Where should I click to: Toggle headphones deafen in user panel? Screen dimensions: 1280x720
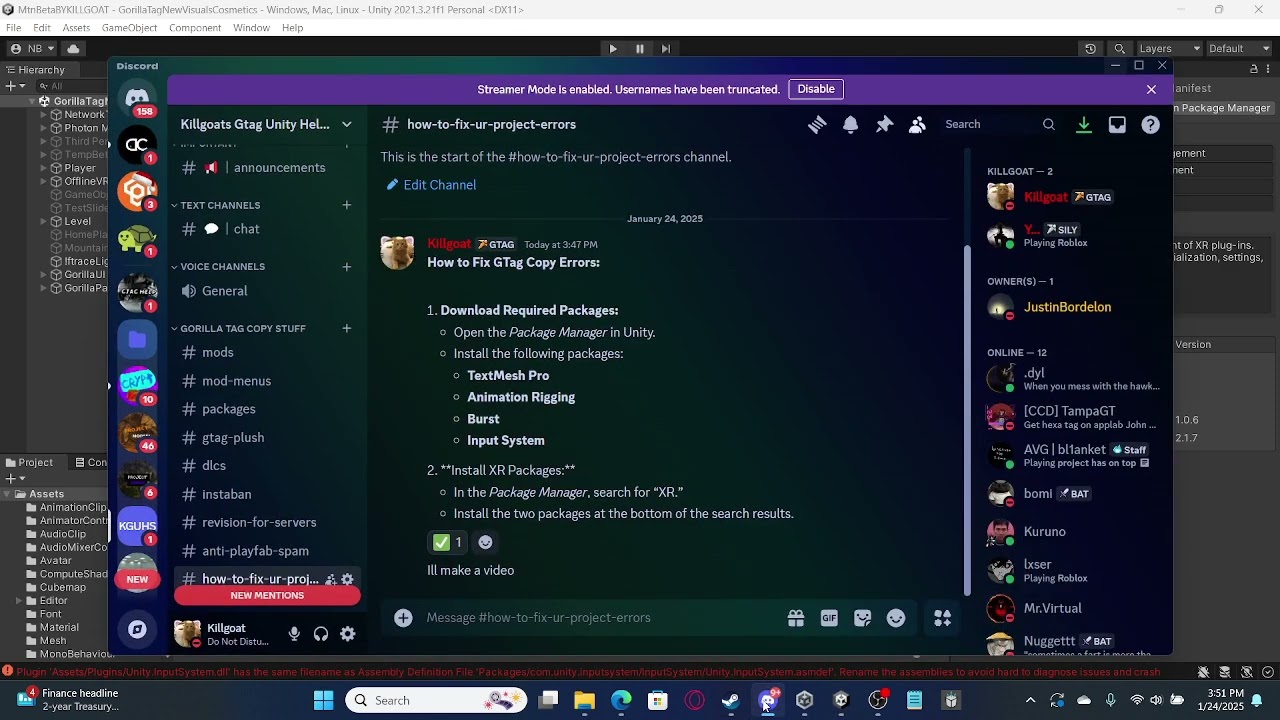point(321,634)
